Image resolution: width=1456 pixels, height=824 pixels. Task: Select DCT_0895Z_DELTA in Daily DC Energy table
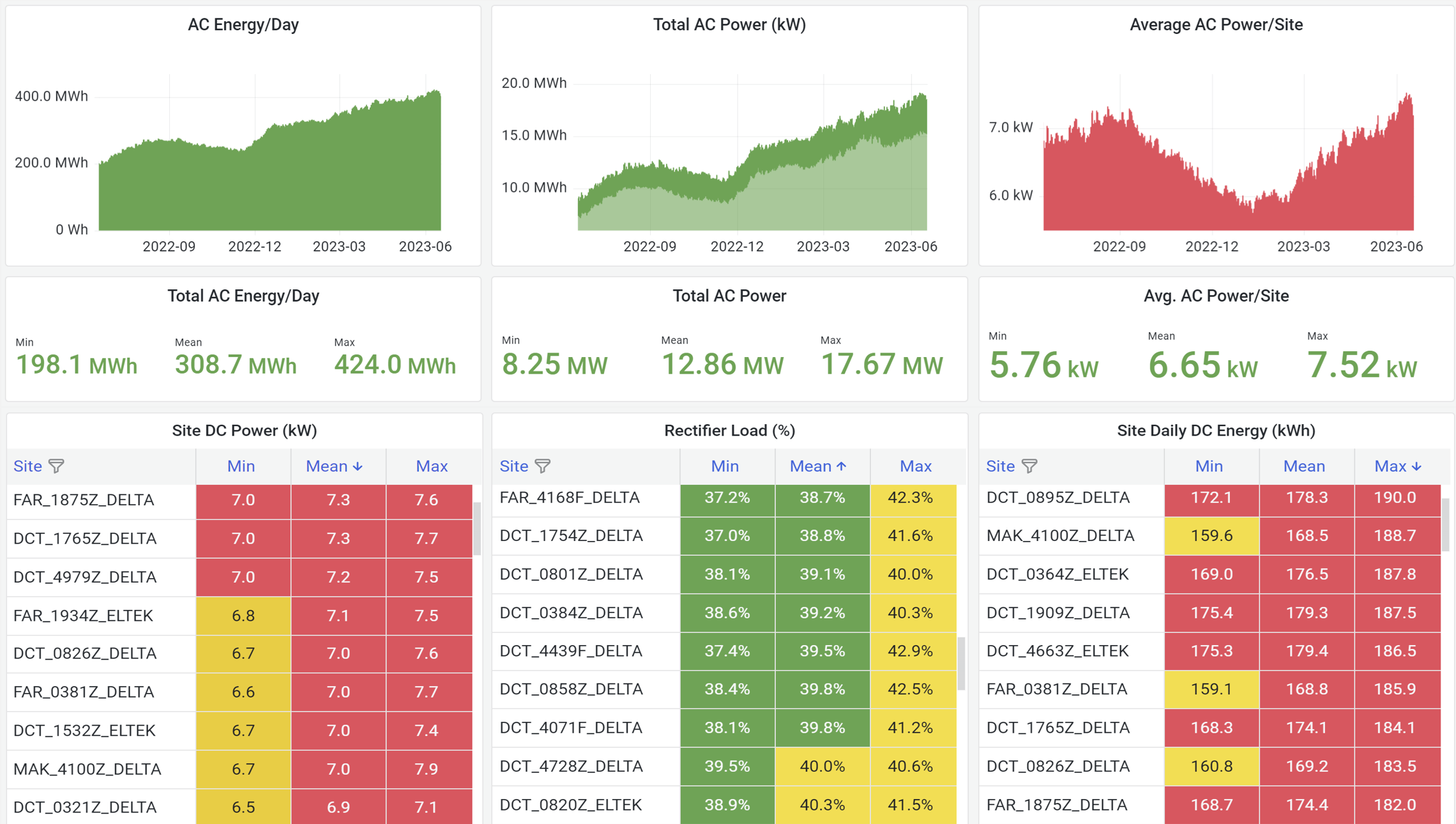tap(1058, 498)
